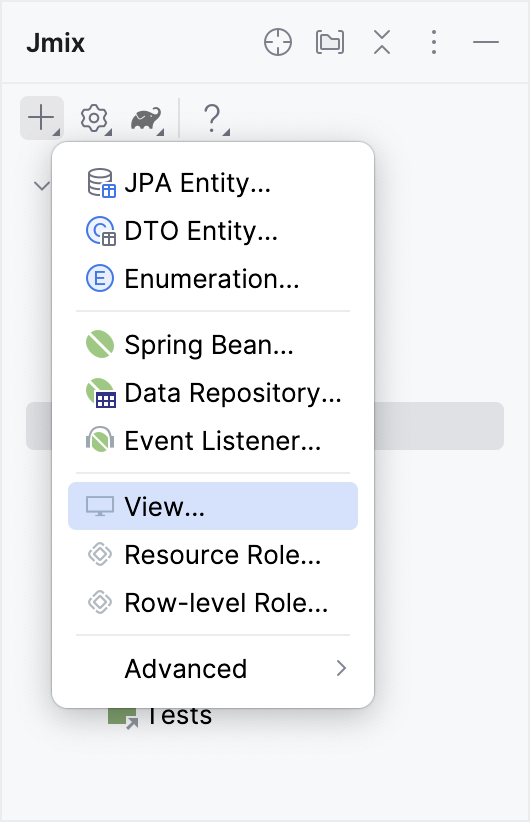Screen dimensions: 530x822
Task: Click the Enumeration E icon
Action: [100, 278]
